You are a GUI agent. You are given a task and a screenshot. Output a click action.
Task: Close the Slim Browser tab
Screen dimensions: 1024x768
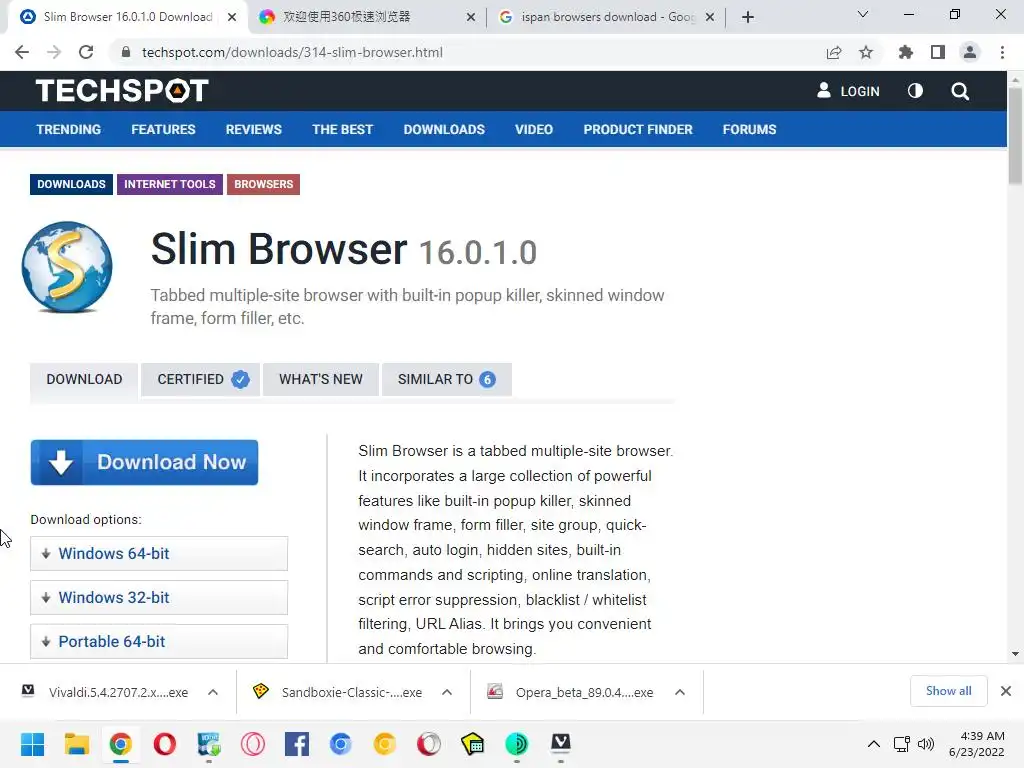tap(232, 17)
